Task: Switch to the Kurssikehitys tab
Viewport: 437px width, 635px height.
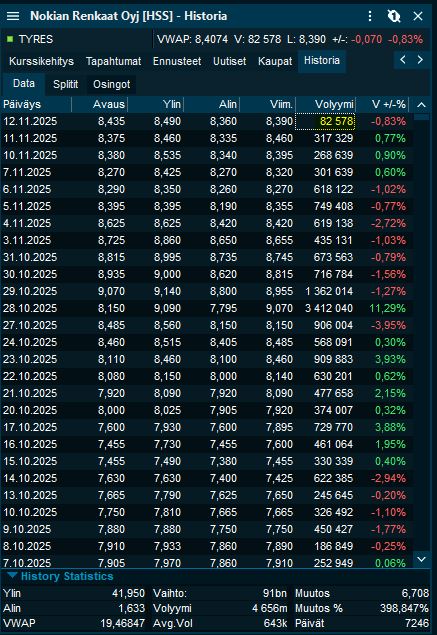Action: point(41,61)
